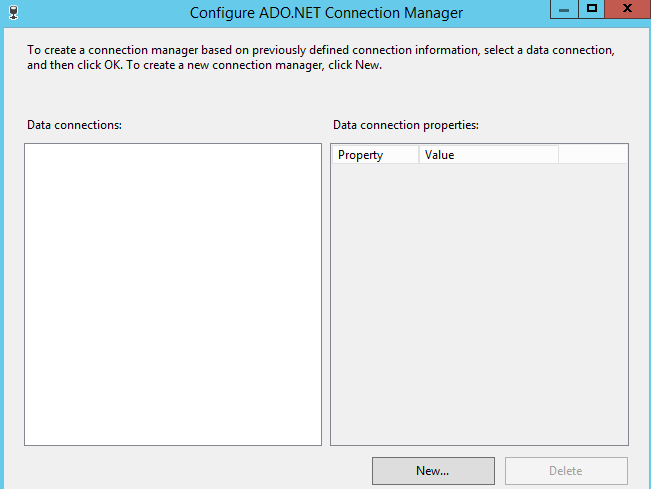This screenshot has height=489, width=651.
Task: Click the New... button
Action: (433, 470)
